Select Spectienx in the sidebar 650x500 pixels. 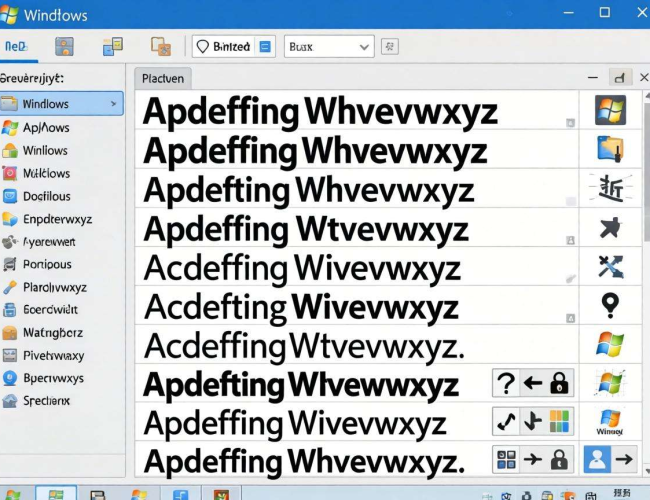(x=46, y=401)
